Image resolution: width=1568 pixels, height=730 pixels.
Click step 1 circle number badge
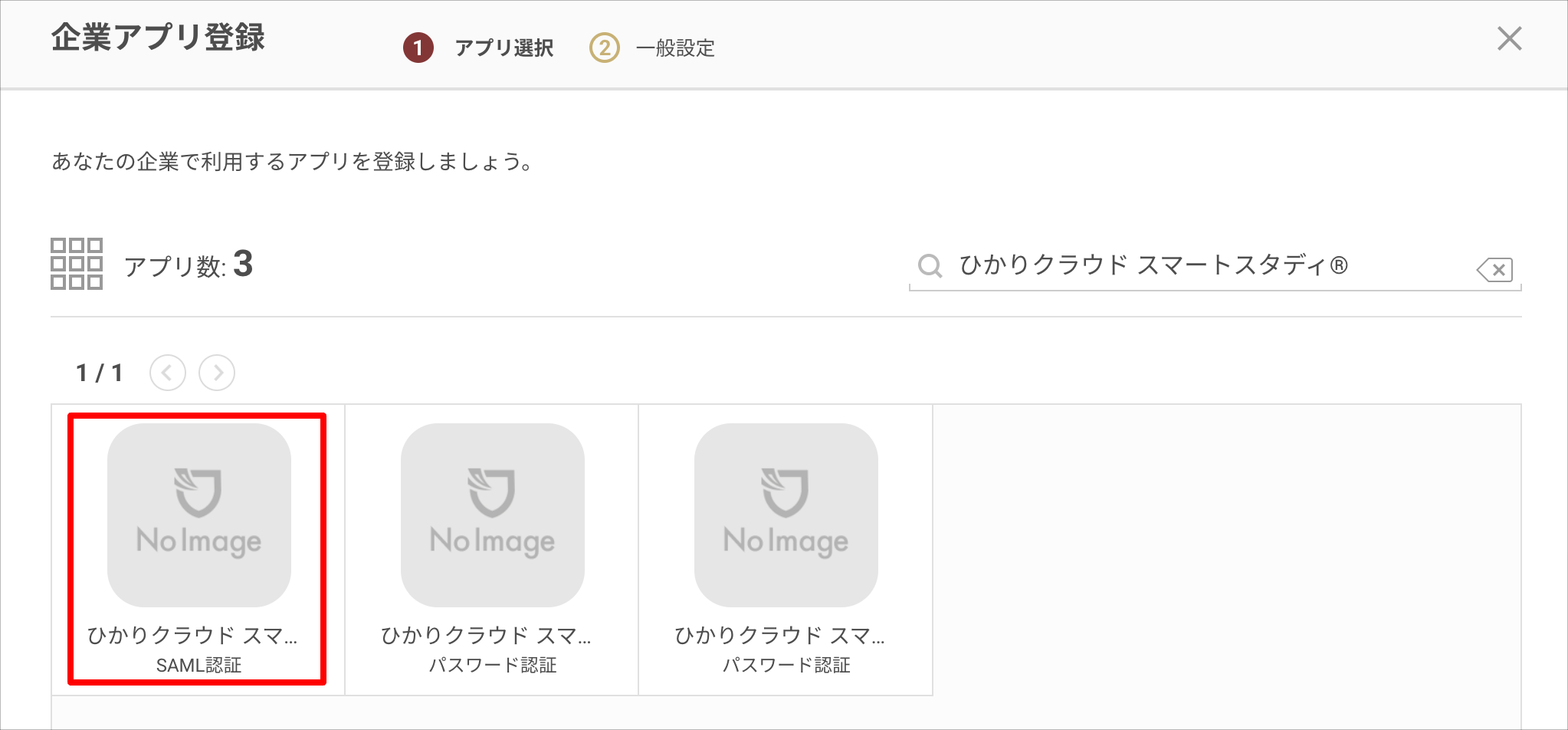click(418, 48)
